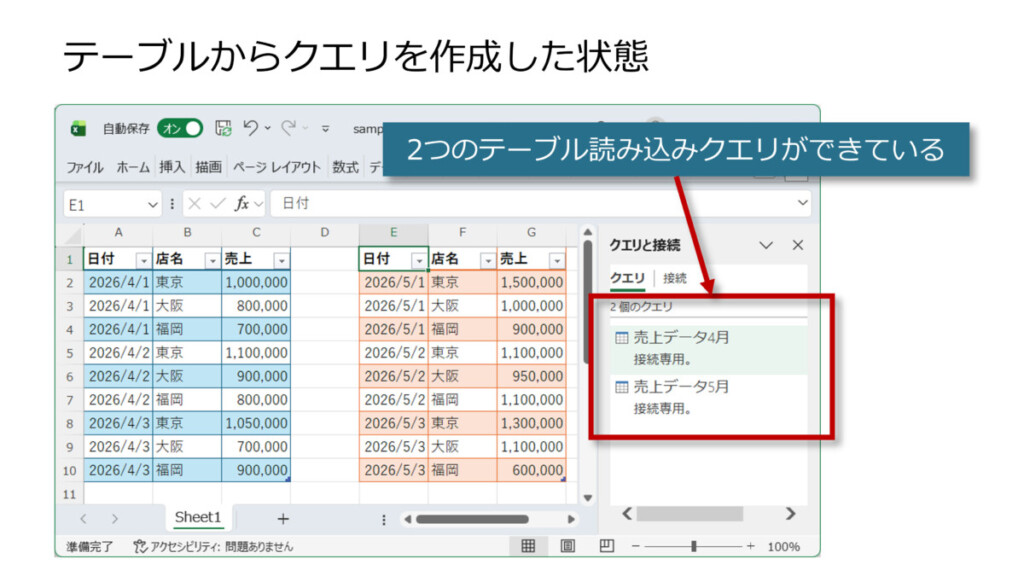Screen dimensions: 1024x576
Task: Switch to Normal view in status bar
Action: 528,546
